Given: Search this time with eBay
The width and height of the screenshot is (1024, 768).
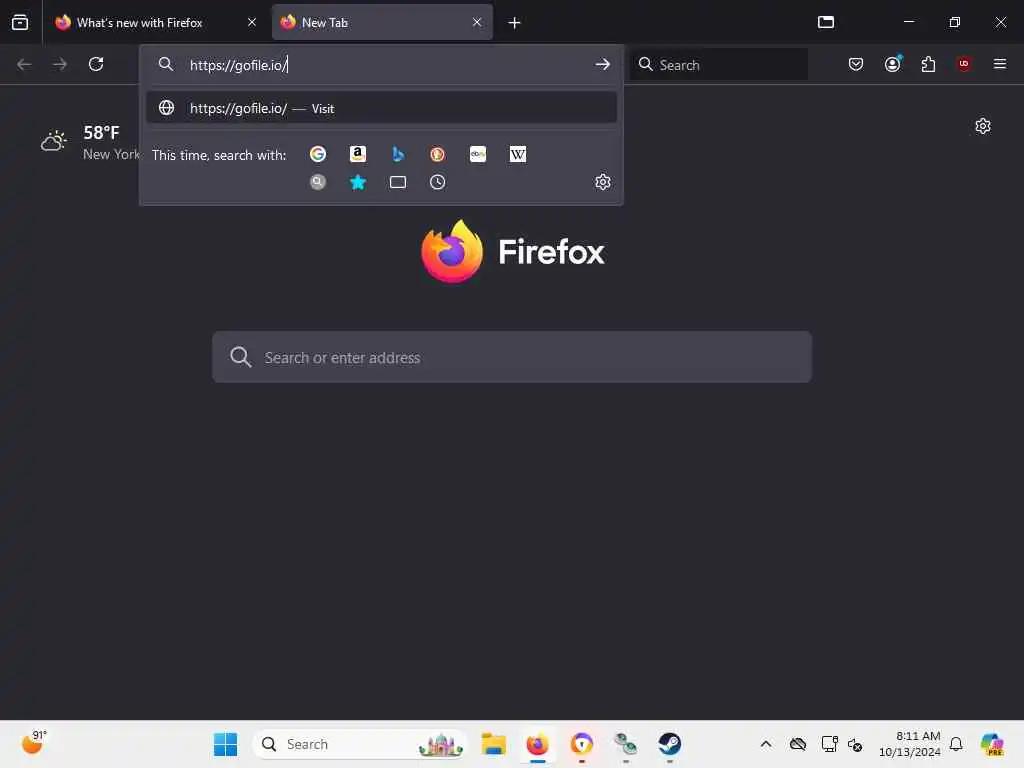Looking at the screenshot, I should click(x=478, y=154).
